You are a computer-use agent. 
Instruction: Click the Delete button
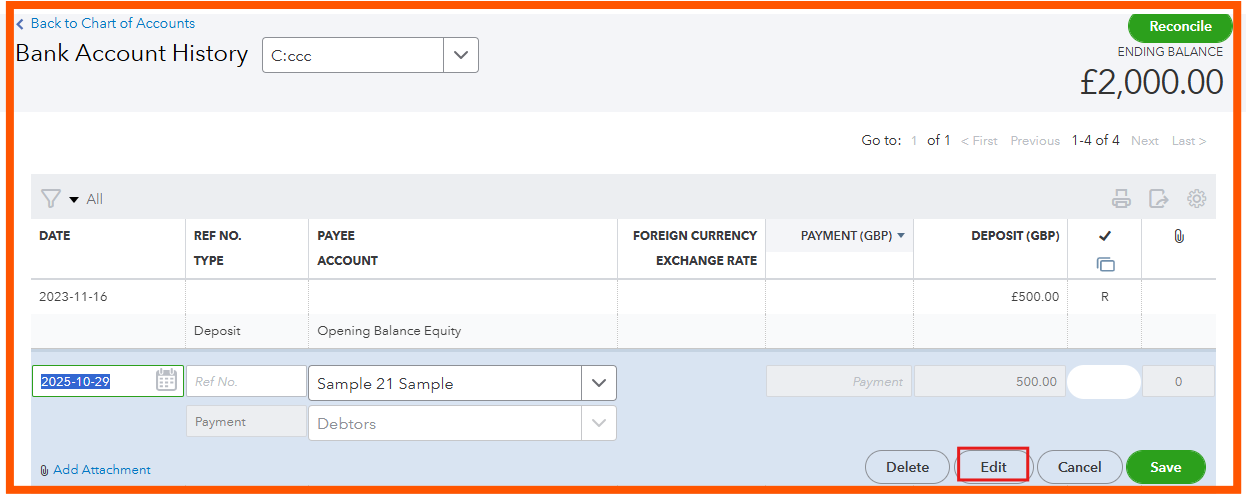coord(907,467)
